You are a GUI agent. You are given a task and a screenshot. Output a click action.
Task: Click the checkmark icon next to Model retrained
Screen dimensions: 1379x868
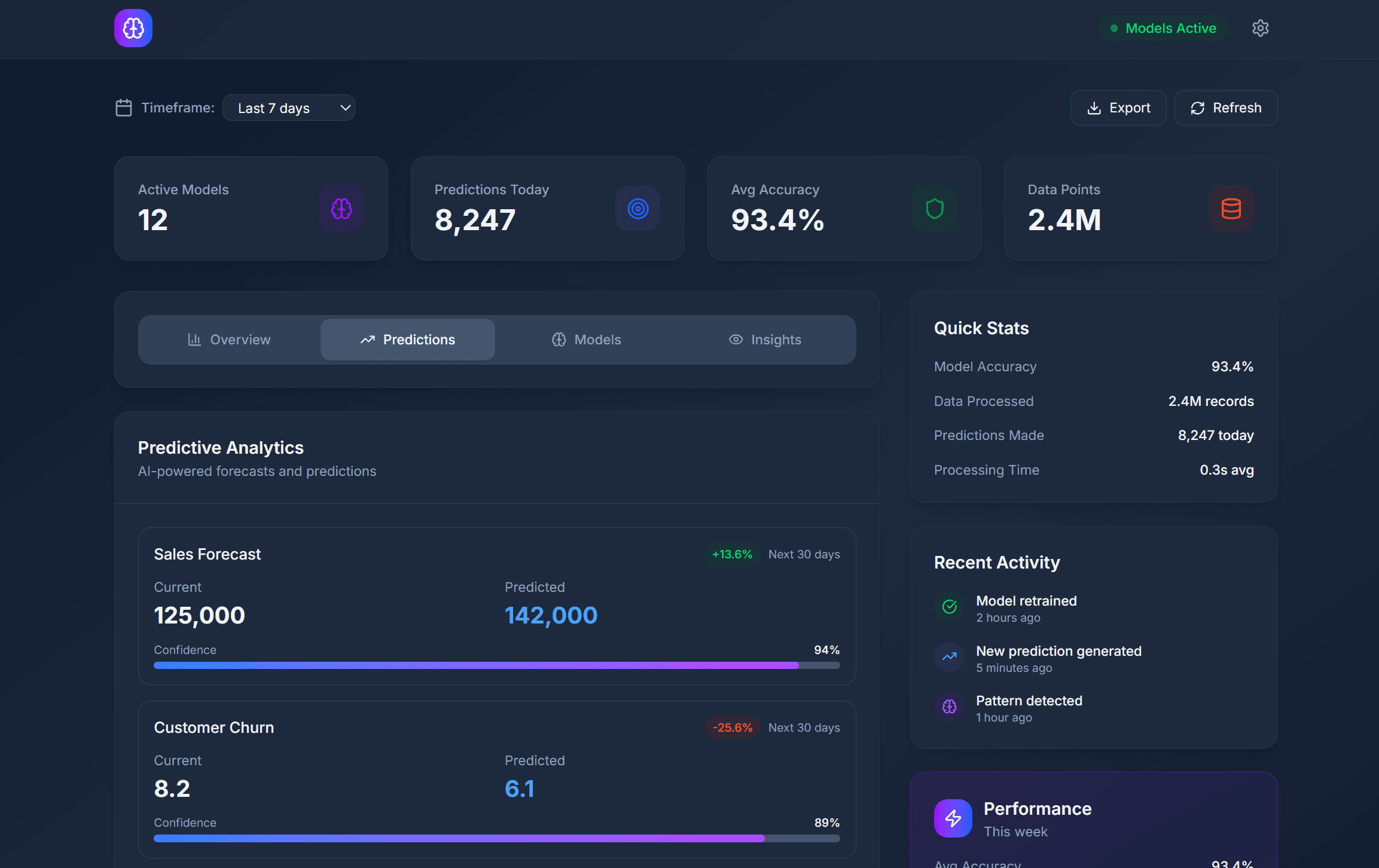pos(950,607)
